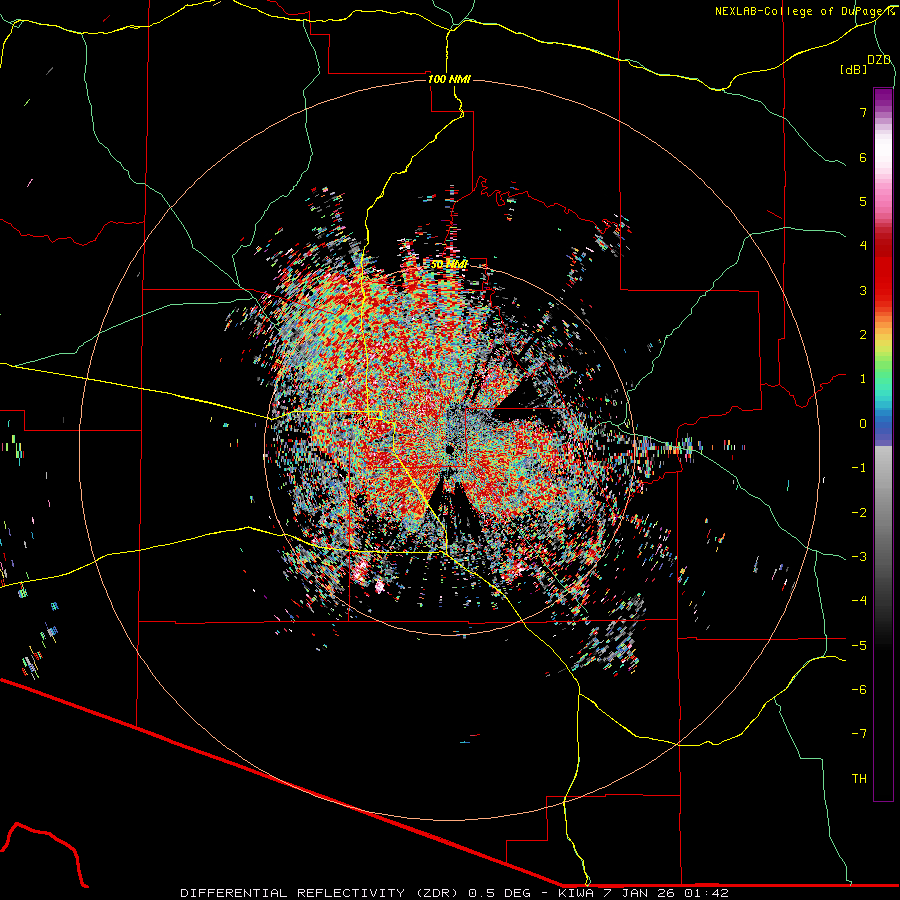Click the -1 value on the color scale
Viewport: 900px width, 900px height.
[859, 468]
